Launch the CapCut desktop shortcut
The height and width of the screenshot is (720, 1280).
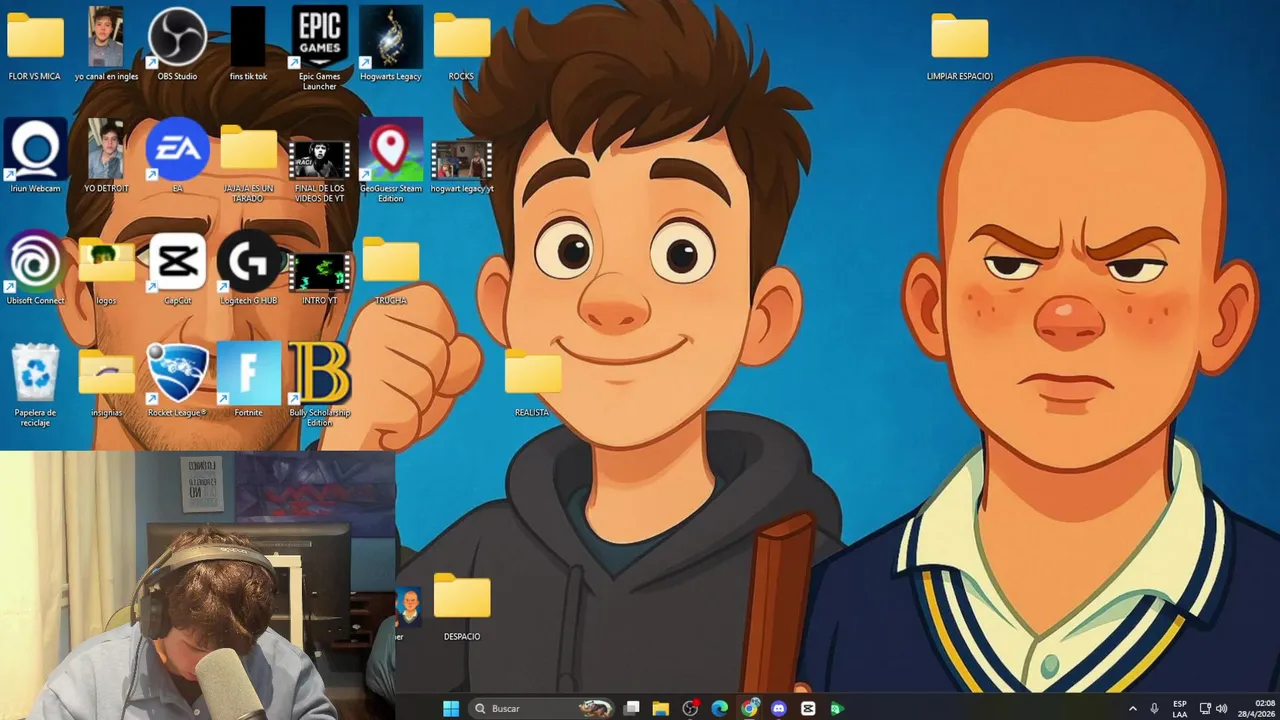point(177,268)
